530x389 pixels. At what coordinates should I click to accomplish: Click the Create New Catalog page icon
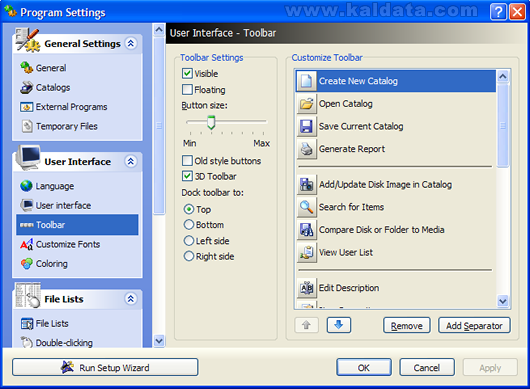[x=306, y=81]
